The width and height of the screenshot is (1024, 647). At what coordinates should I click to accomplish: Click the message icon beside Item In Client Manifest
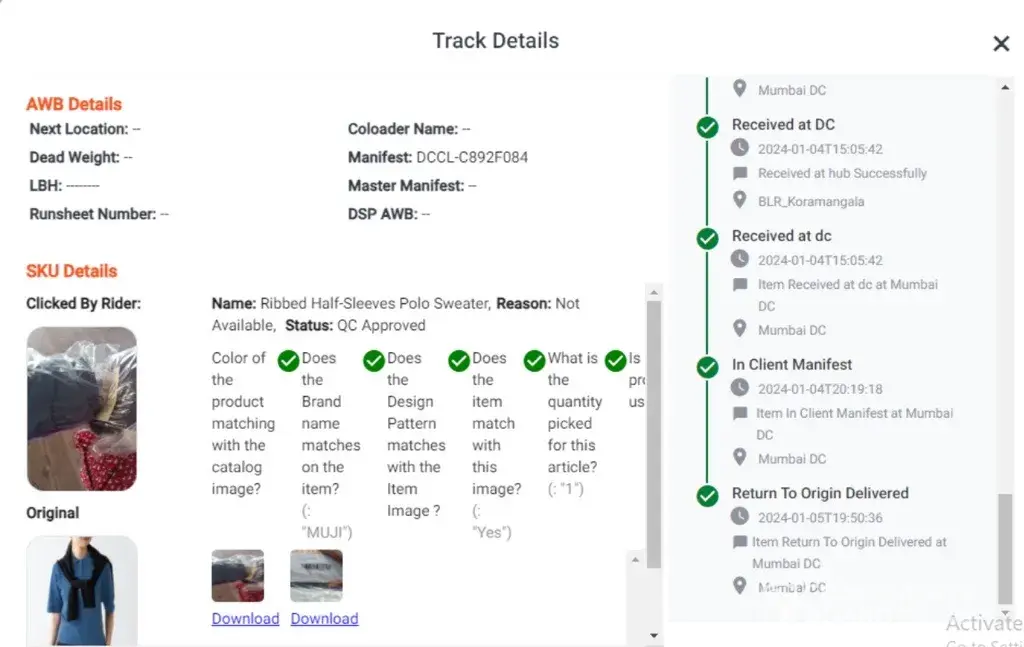pyautogui.click(x=739, y=413)
